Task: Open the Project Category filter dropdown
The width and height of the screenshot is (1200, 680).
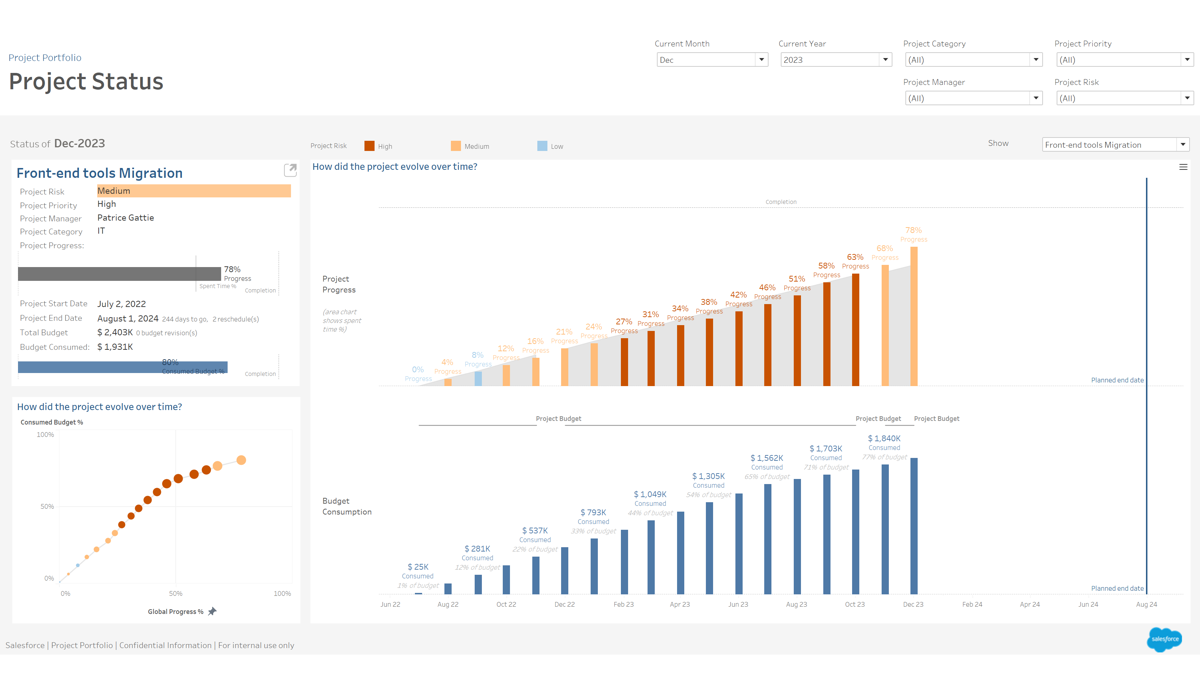Action: (x=972, y=60)
